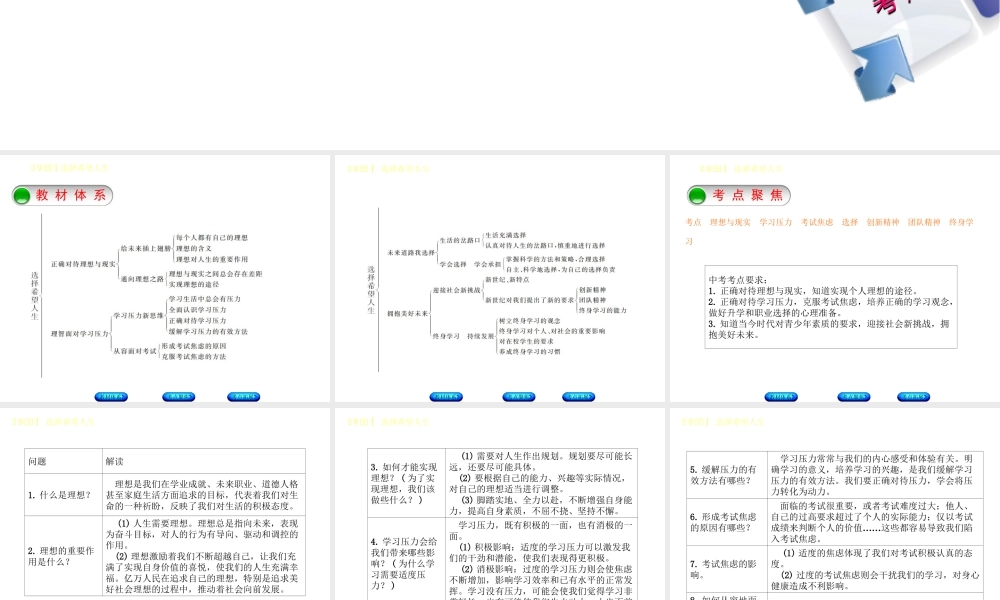
Task: Click the middle blue button on 考点聚焦 slide
Action: coord(853,397)
